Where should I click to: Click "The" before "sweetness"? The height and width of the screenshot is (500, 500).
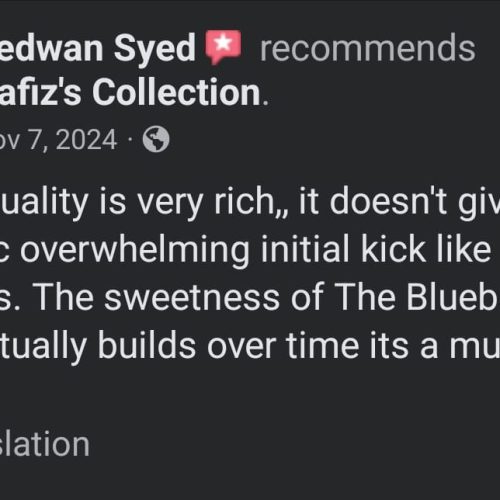(x=65, y=297)
